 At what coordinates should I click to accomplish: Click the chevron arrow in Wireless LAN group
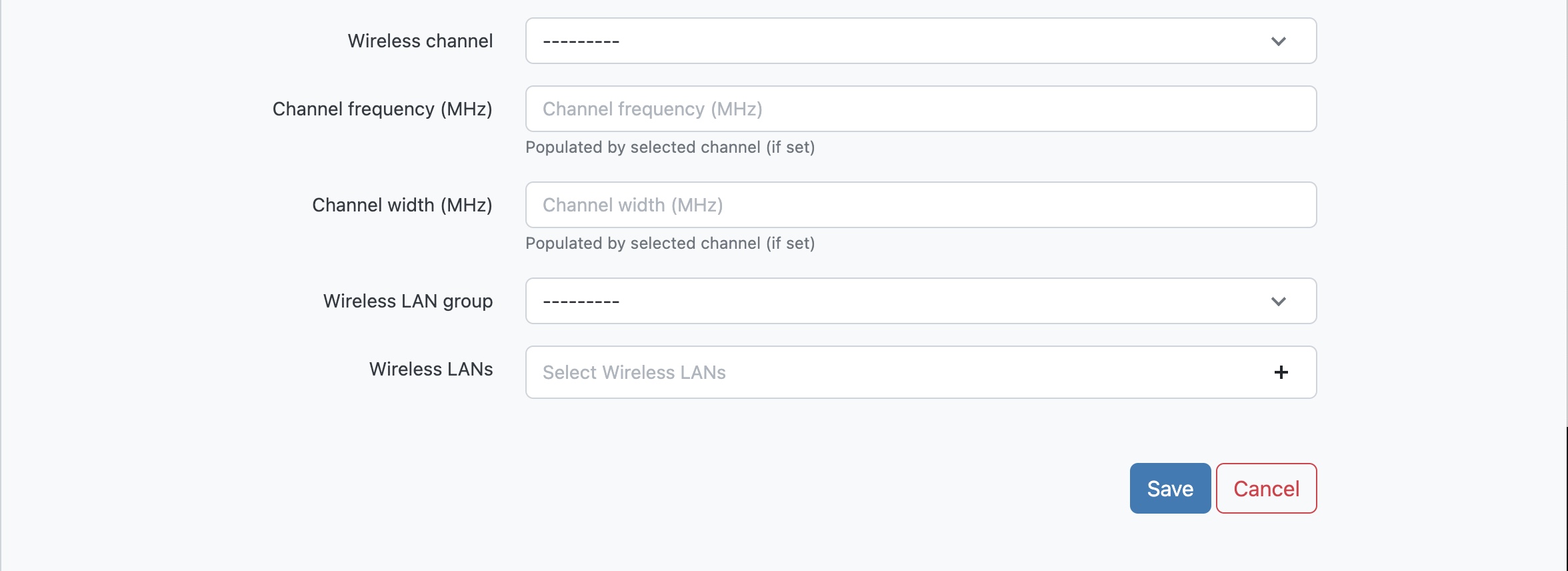click(x=1278, y=302)
